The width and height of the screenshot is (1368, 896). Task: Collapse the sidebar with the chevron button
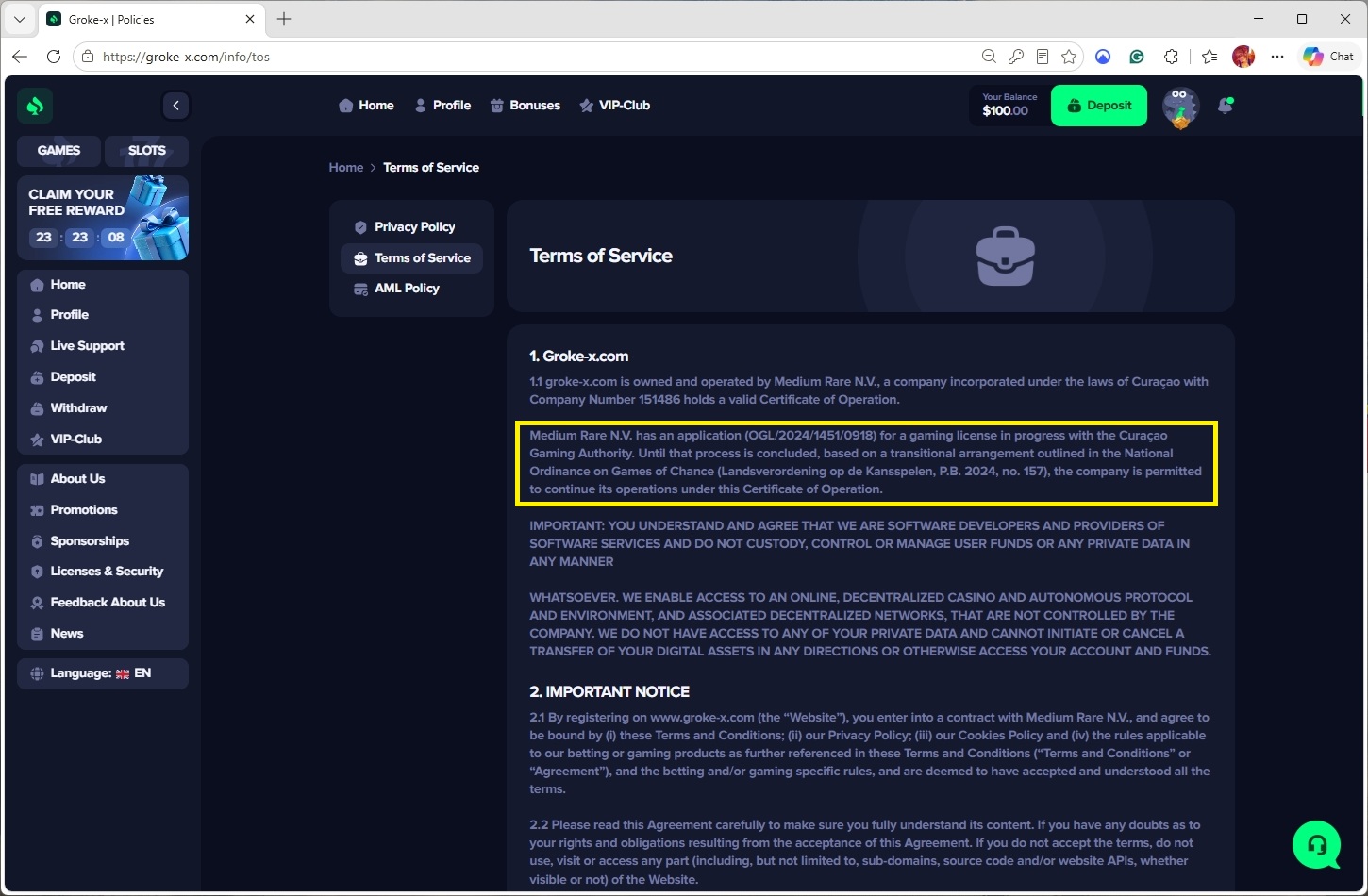[x=175, y=106]
